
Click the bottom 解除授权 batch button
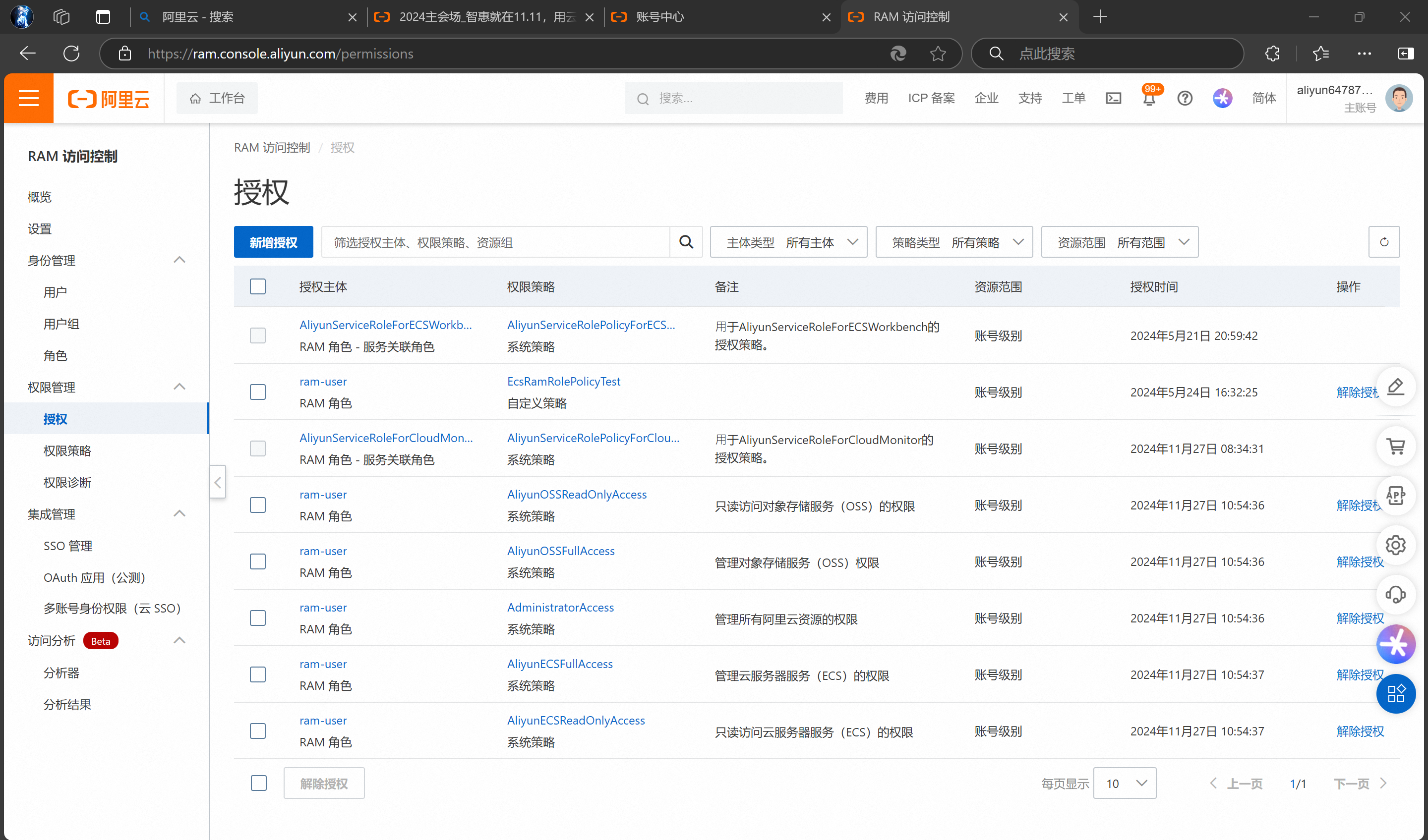324,783
